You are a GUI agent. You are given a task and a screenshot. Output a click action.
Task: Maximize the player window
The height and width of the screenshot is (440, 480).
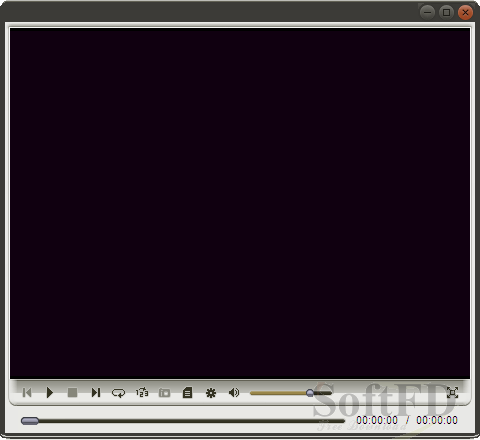click(x=446, y=13)
